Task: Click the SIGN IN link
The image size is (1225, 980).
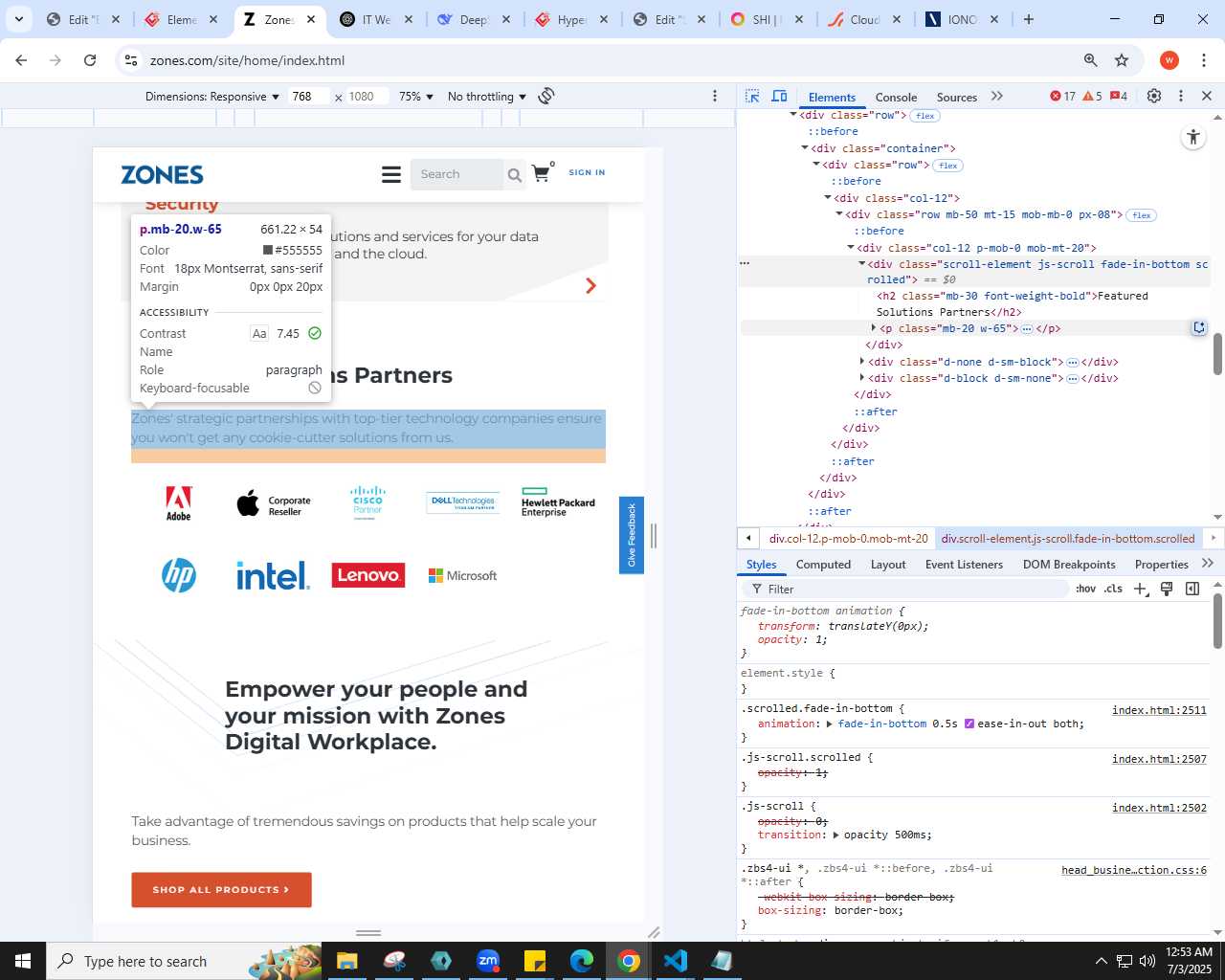Action: coord(587,173)
